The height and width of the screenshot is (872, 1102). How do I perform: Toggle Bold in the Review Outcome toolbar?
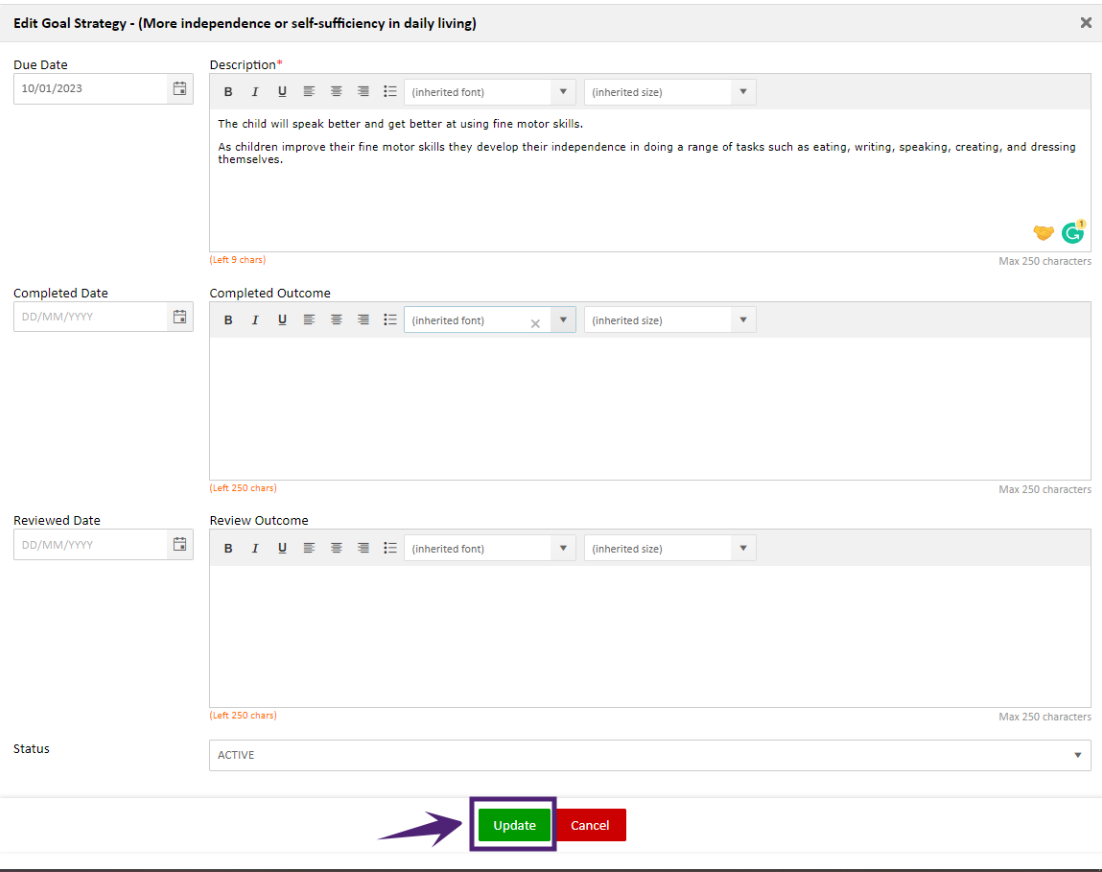coord(228,549)
